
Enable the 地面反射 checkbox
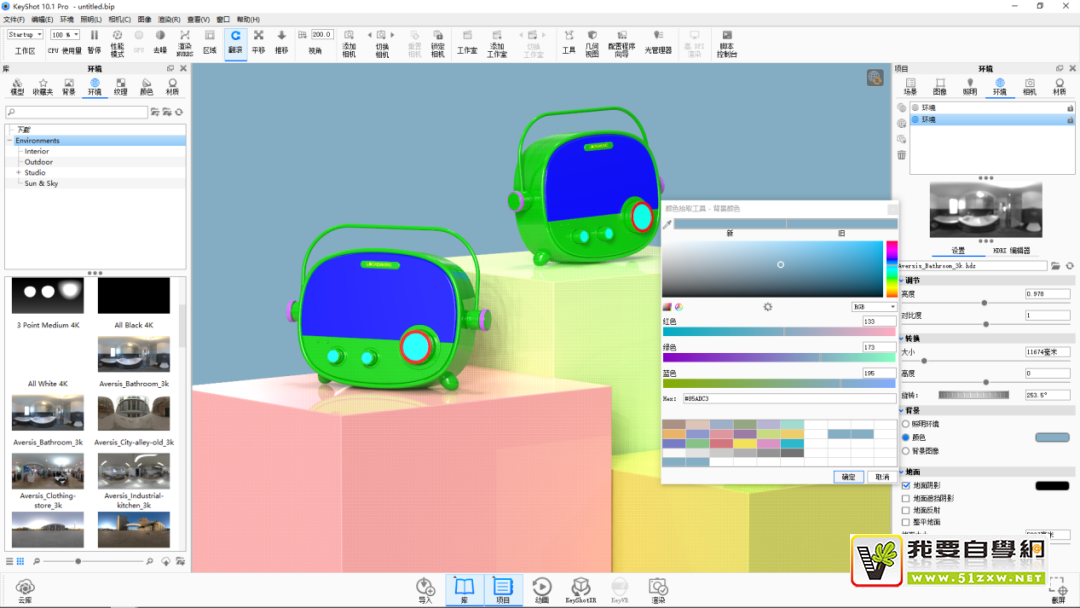point(906,510)
